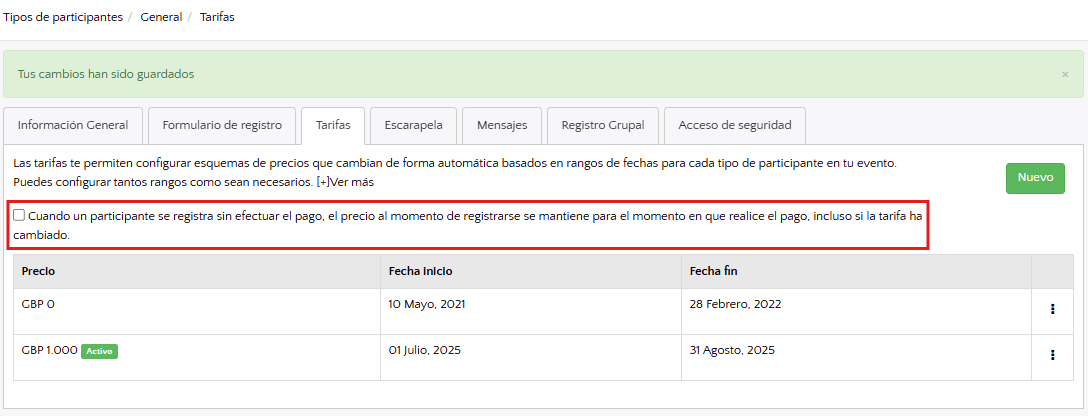Open the actions menu for GBP 1.000 tariff

click(1052, 354)
